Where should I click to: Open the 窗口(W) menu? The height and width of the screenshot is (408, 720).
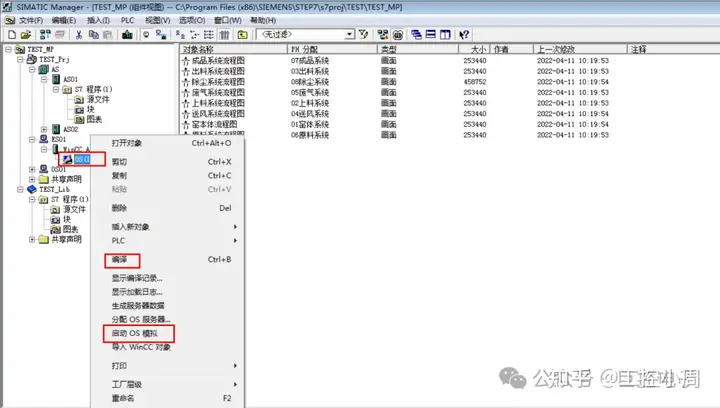click(x=228, y=20)
